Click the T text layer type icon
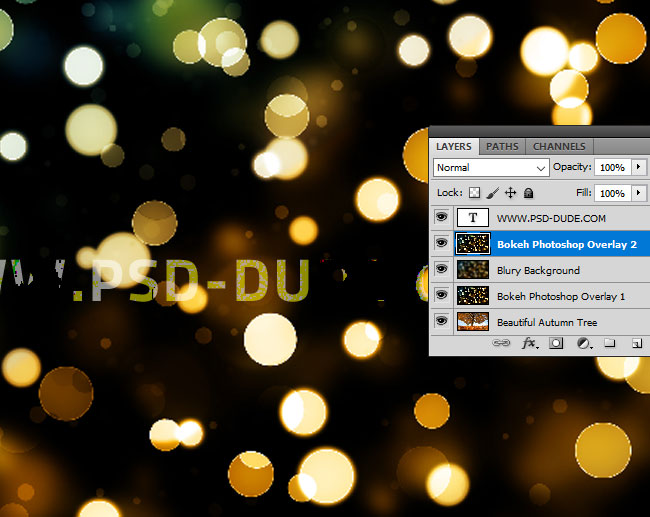Image resolution: width=650 pixels, height=517 pixels. coord(473,218)
